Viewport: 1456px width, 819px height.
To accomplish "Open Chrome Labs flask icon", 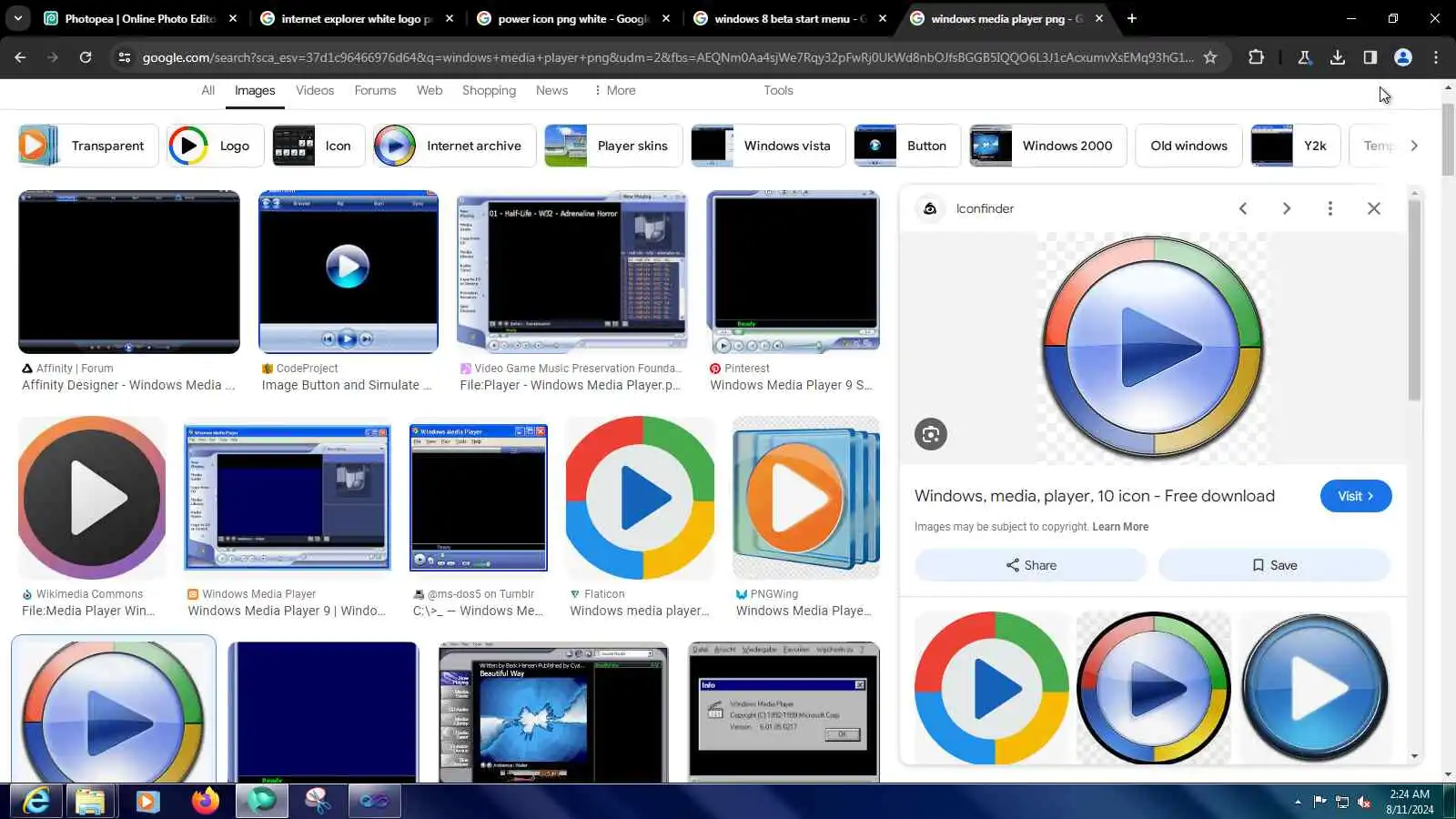I will point(1304,57).
